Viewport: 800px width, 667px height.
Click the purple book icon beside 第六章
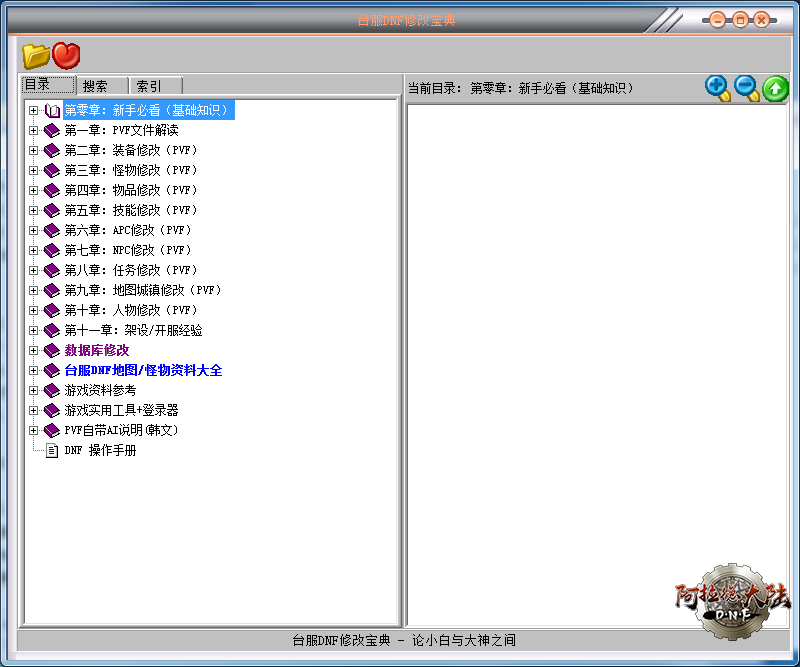pyautogui.click(x=52, y=231)
